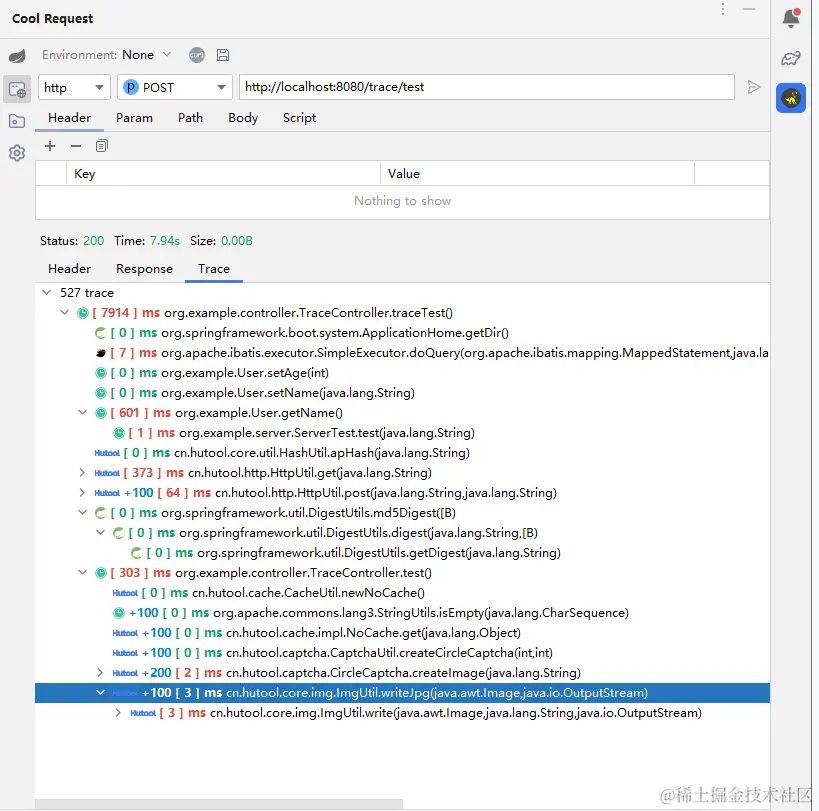Send the request with the arrow icon
Screen dimensions: 819x811
click(x=754, y=87)
